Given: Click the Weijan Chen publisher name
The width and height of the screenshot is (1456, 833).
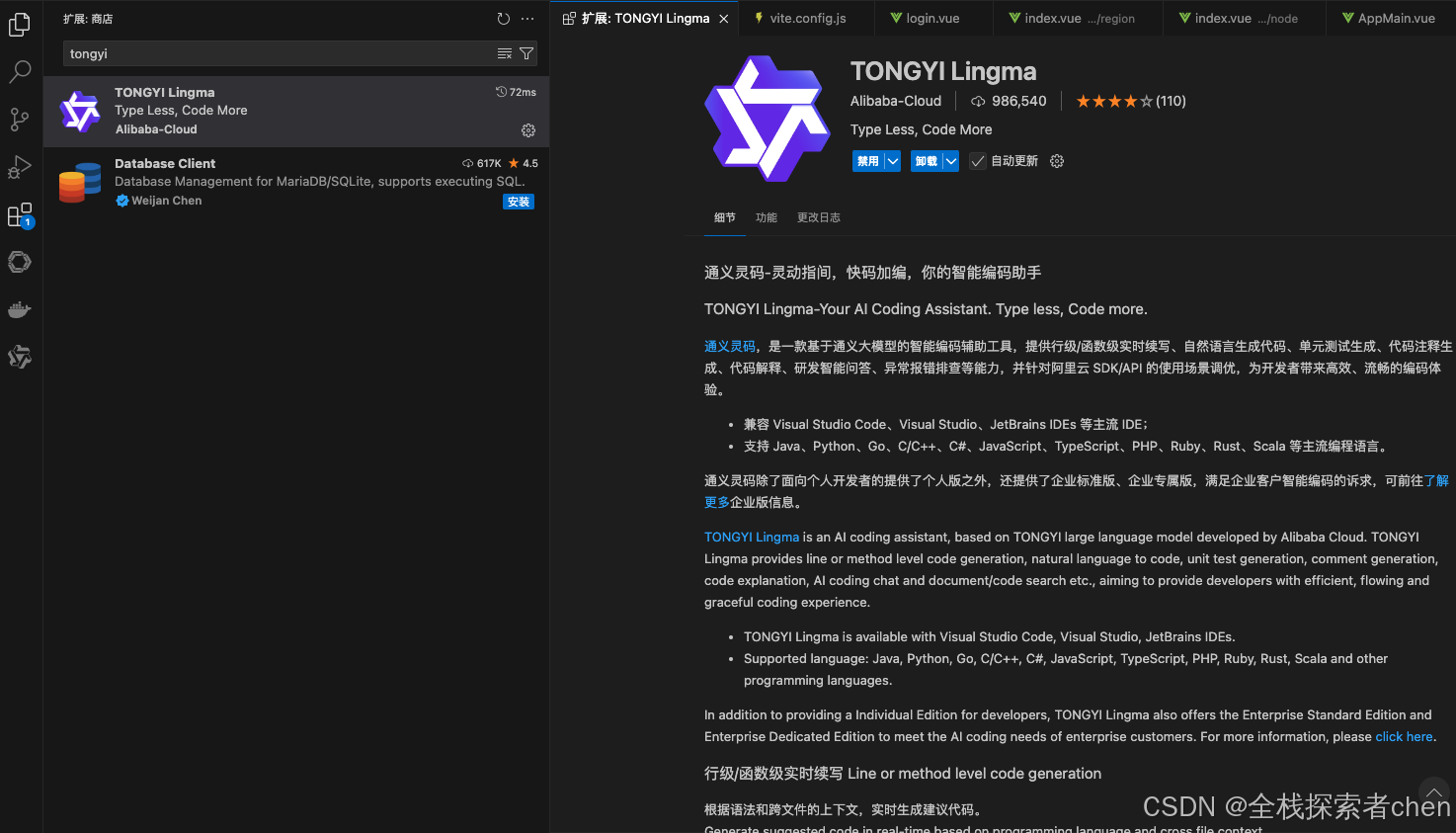Looking at the screenshot, I should tap(166, 201).
